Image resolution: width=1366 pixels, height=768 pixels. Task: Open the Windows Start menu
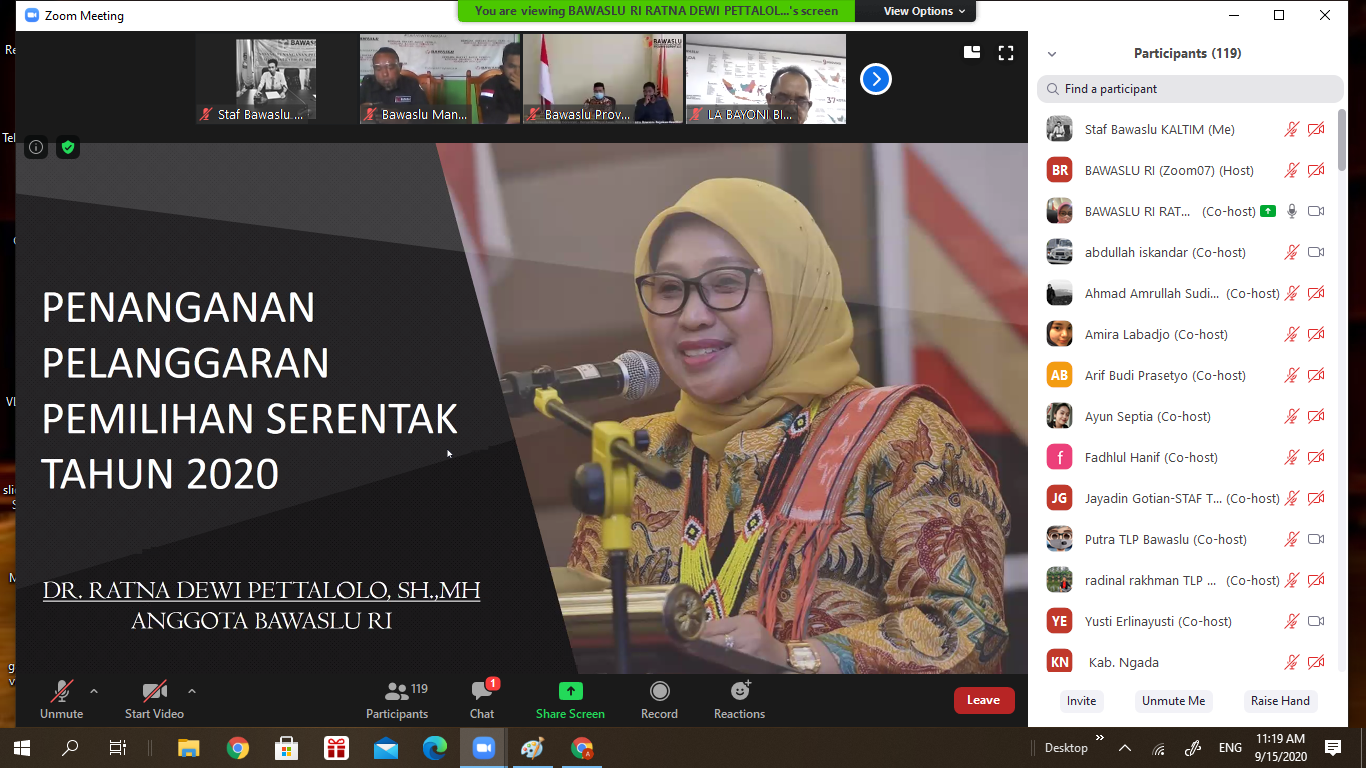[20, 747]
